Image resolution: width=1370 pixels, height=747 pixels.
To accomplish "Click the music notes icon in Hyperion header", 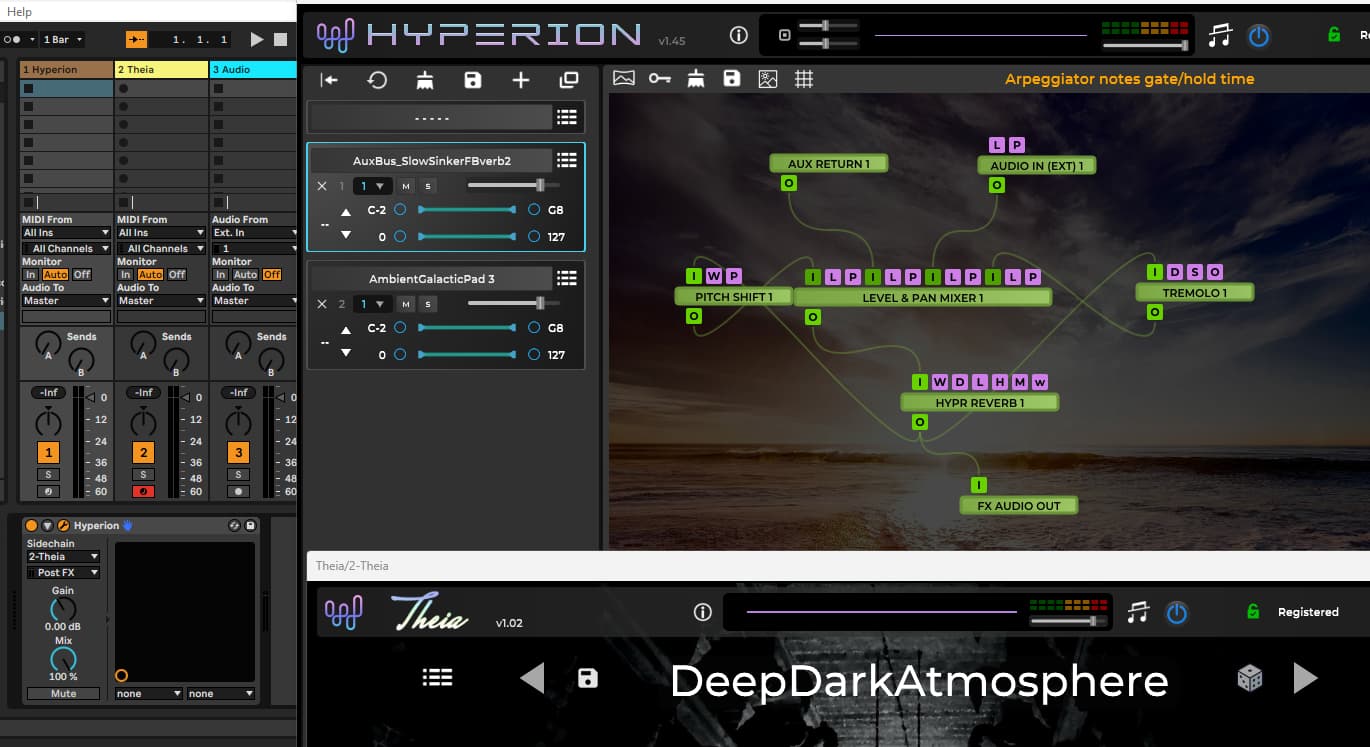I will coord(1220,36).
